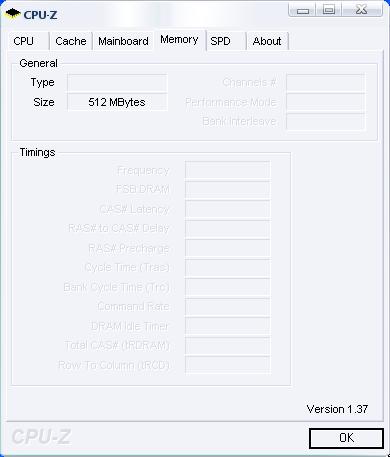
Task: Click the FSB:DRAM value field
Action: pyautogui.click(x=227, y=190)
